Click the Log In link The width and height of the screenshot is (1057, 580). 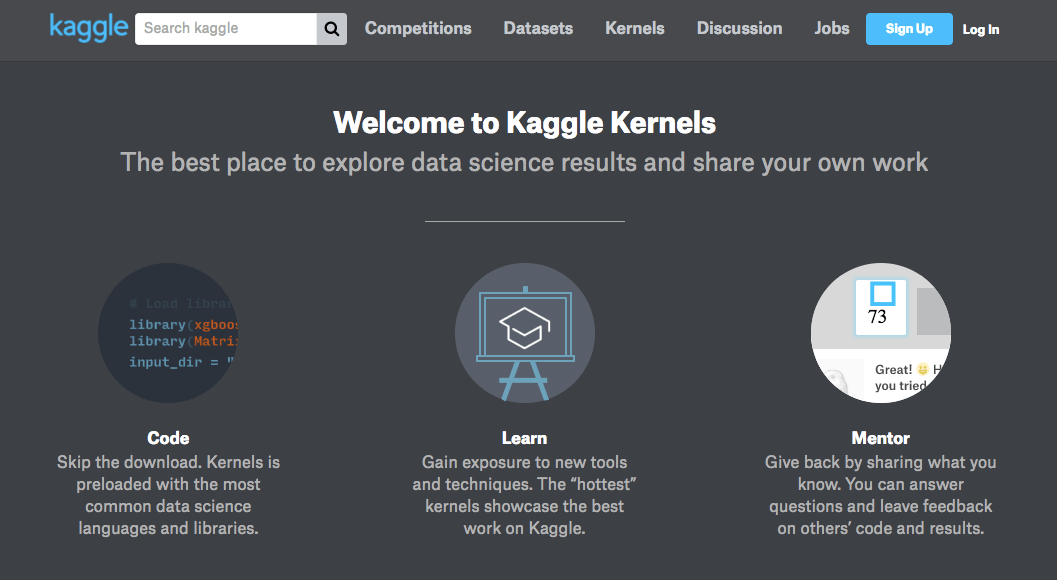(981, 30)
